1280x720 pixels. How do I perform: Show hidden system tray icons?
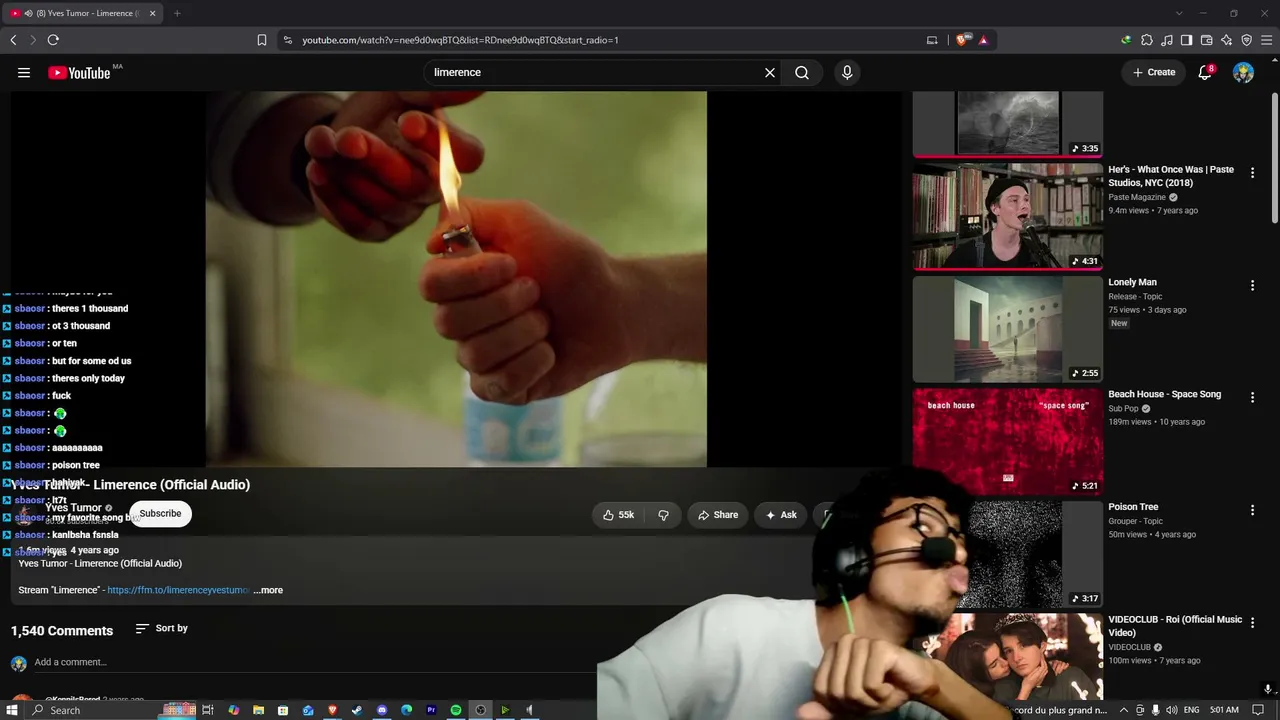[1123, 710]
